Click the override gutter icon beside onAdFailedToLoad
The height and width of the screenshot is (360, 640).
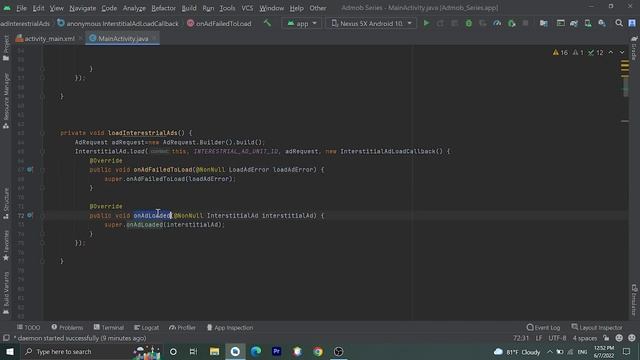click(x=30, y=169)
